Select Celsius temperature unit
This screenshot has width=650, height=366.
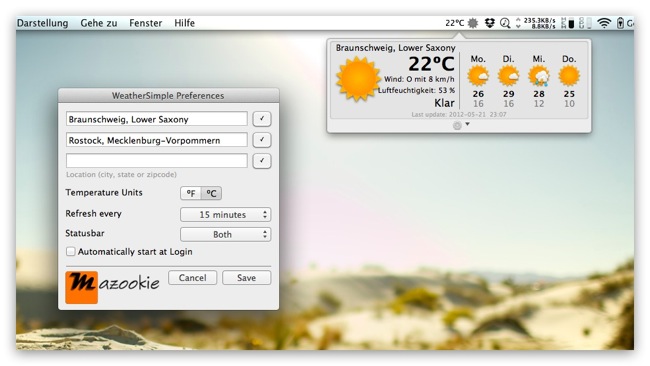point(211,193)
